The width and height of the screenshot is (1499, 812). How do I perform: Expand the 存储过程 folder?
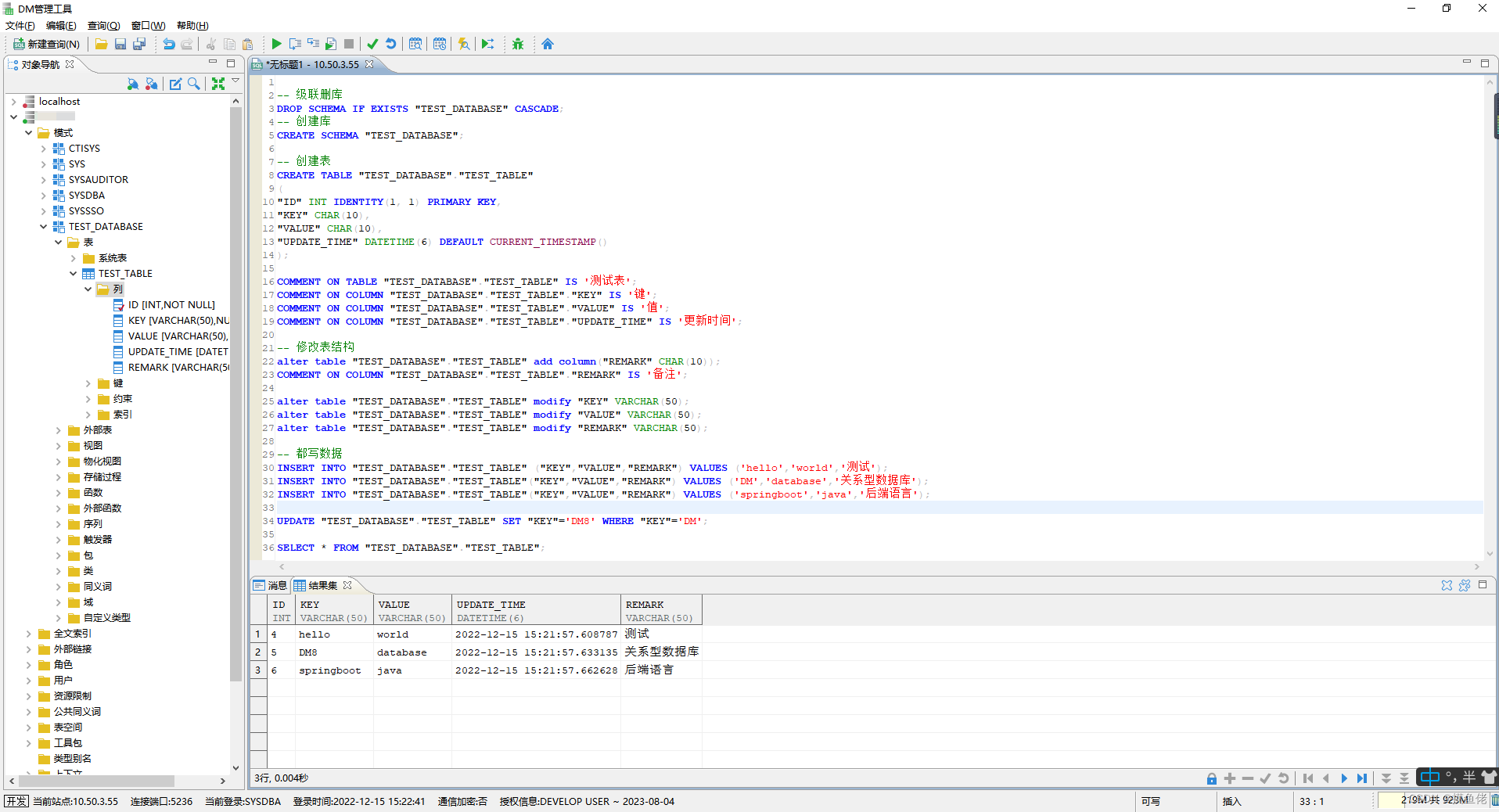click(x=58, y=477)
